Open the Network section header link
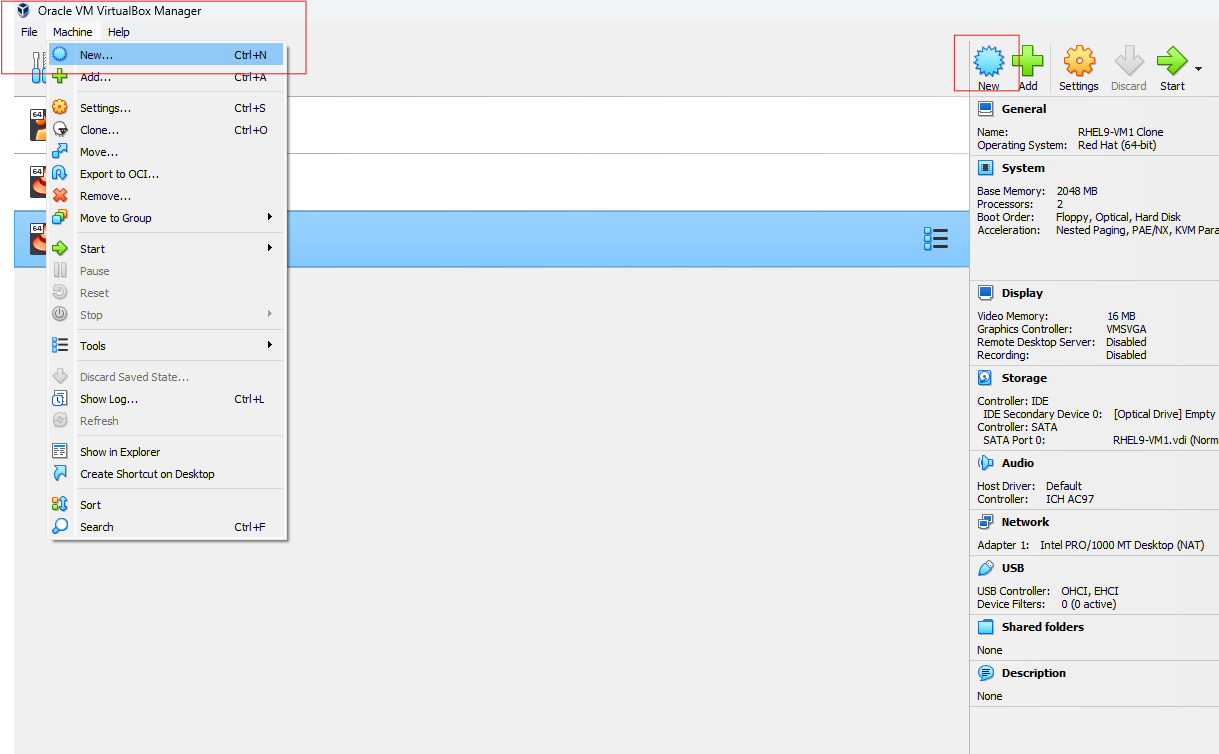Screen dimensions: 1219x754 point(1025,522)
